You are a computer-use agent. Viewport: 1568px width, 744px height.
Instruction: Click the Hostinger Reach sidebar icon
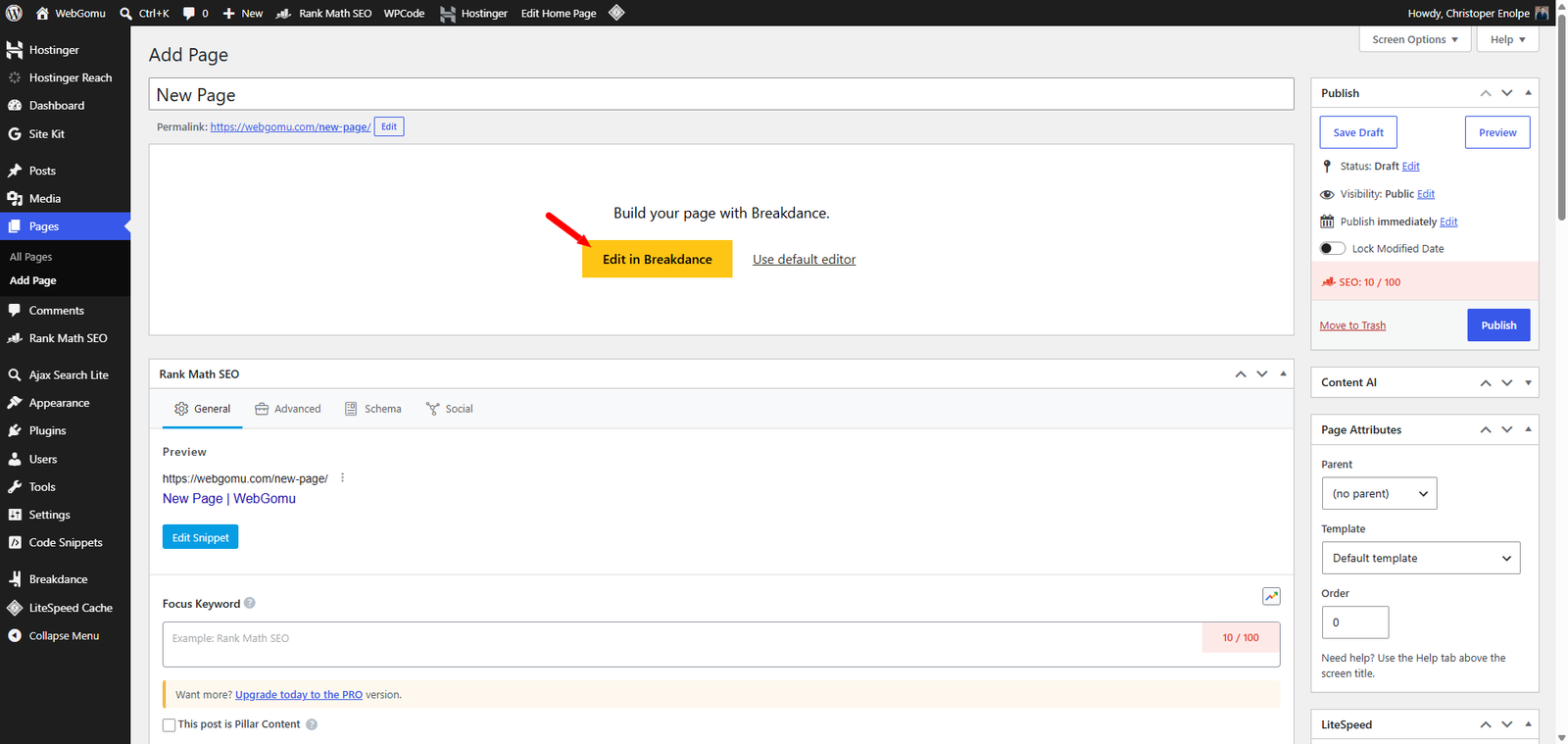pyautogui.click(x=15, y=77)
